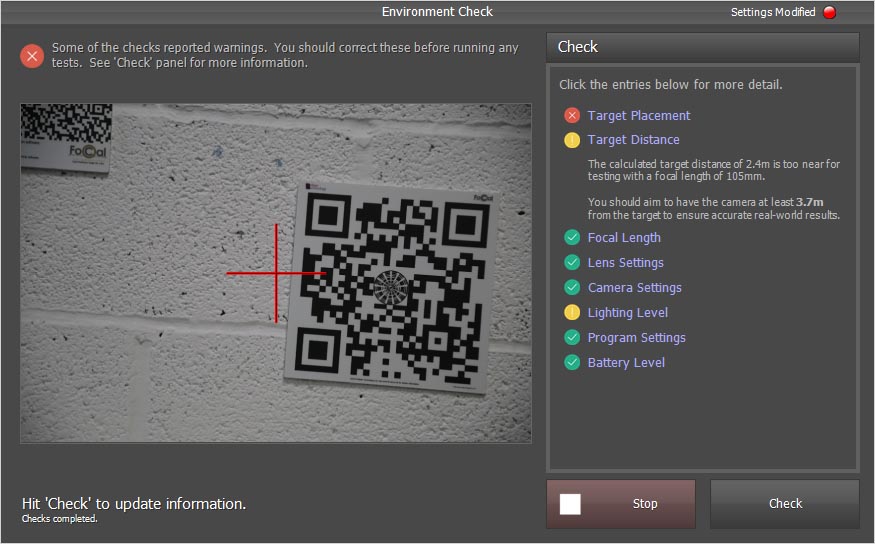
Task: Click the red error icon beside Target Placement
Action: click(x=572, y=115)
